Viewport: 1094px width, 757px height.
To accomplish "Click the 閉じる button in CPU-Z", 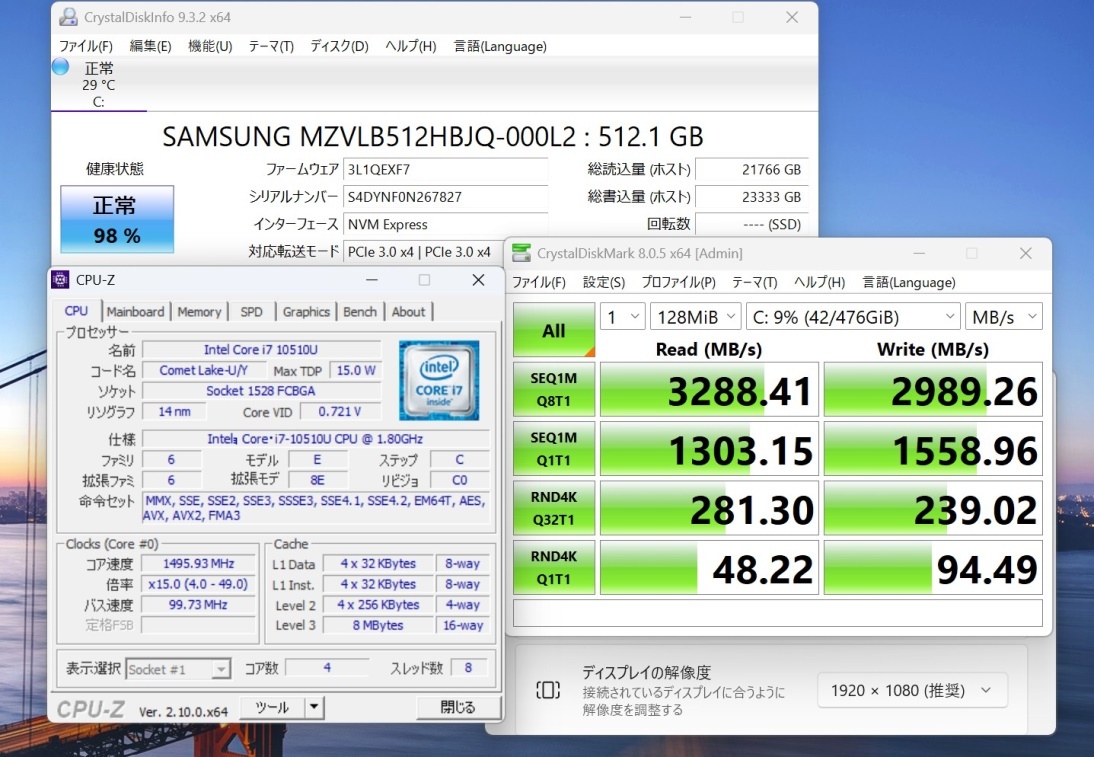I will [x=458, y=707].
